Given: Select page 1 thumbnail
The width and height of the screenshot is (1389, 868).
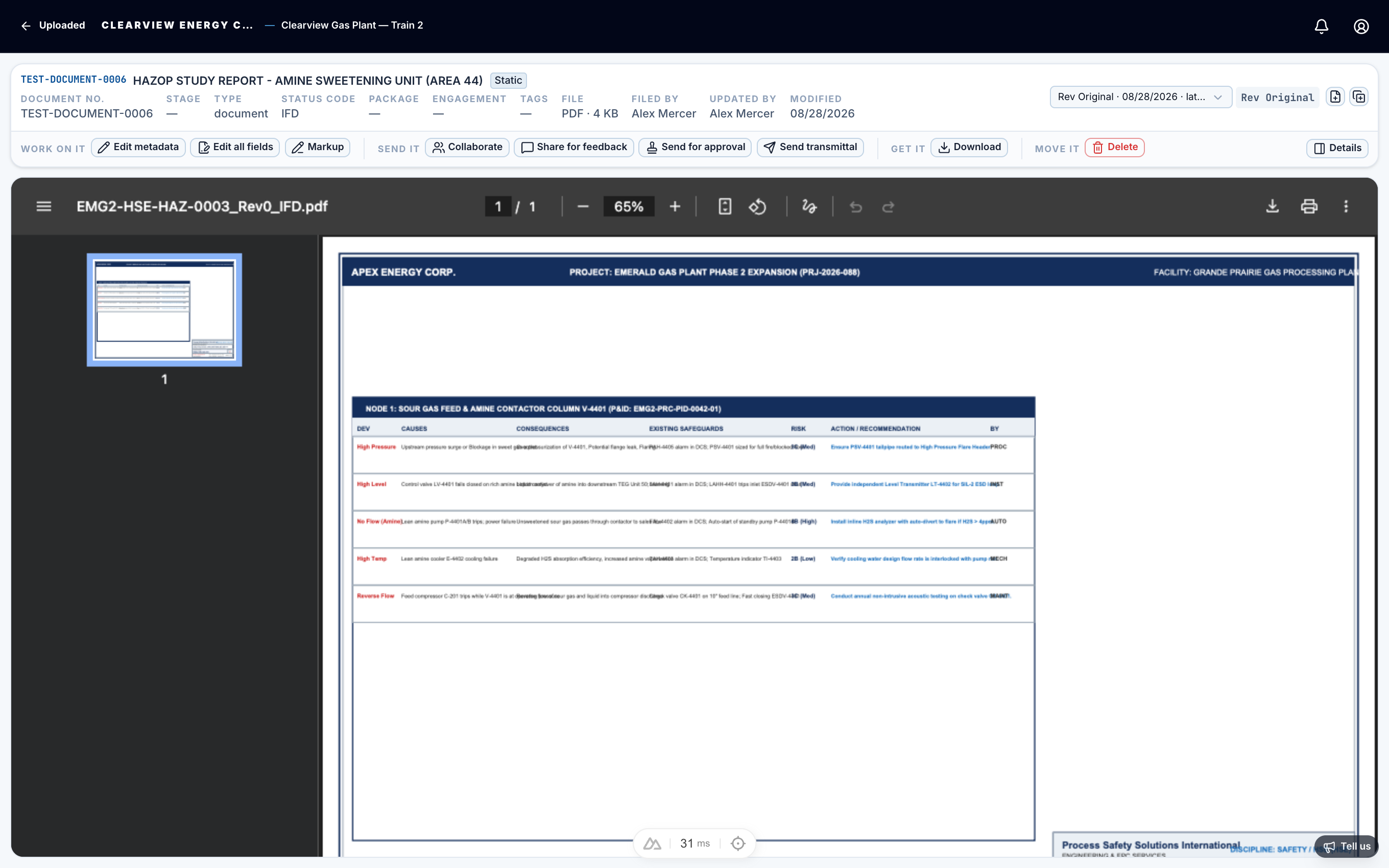Looking at the screenshot, I should click(x=164, y=309).
